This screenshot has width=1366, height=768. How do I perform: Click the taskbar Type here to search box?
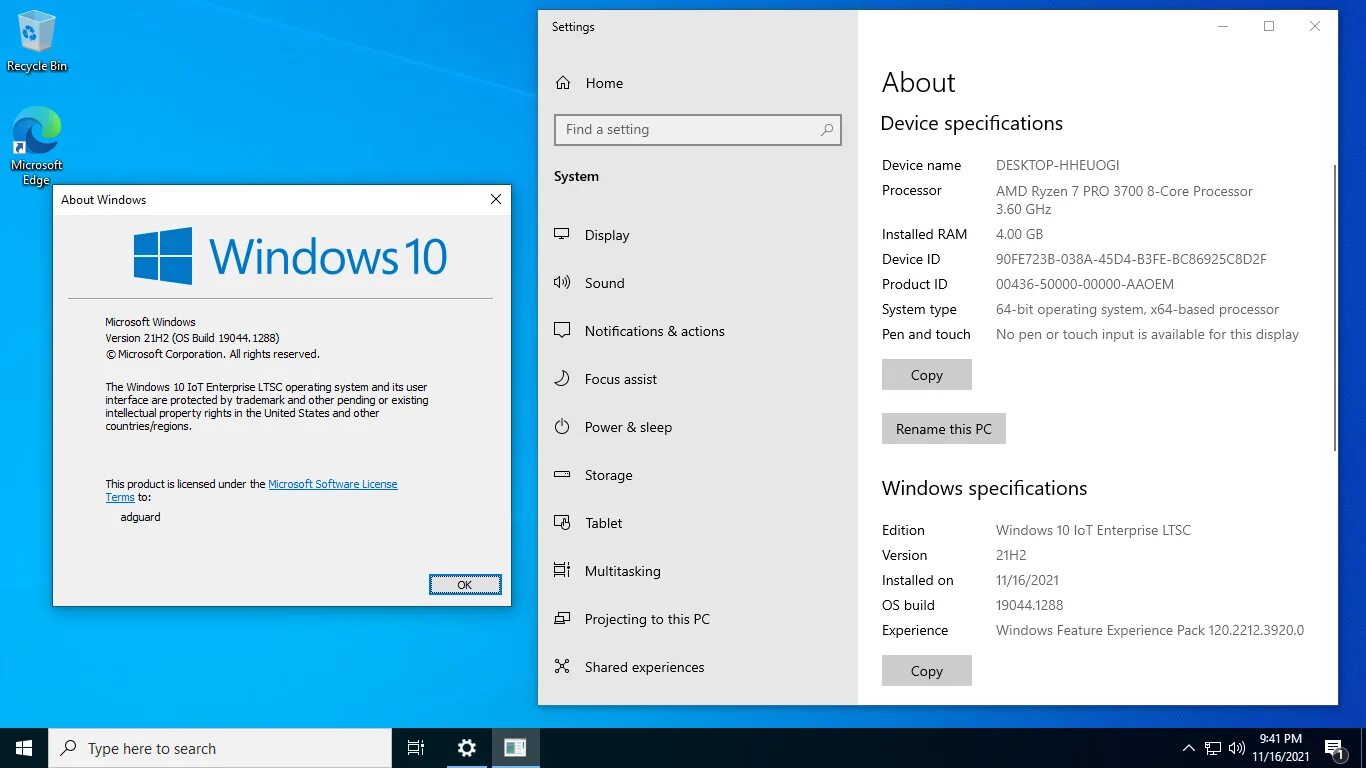click(x=220, y=748)
